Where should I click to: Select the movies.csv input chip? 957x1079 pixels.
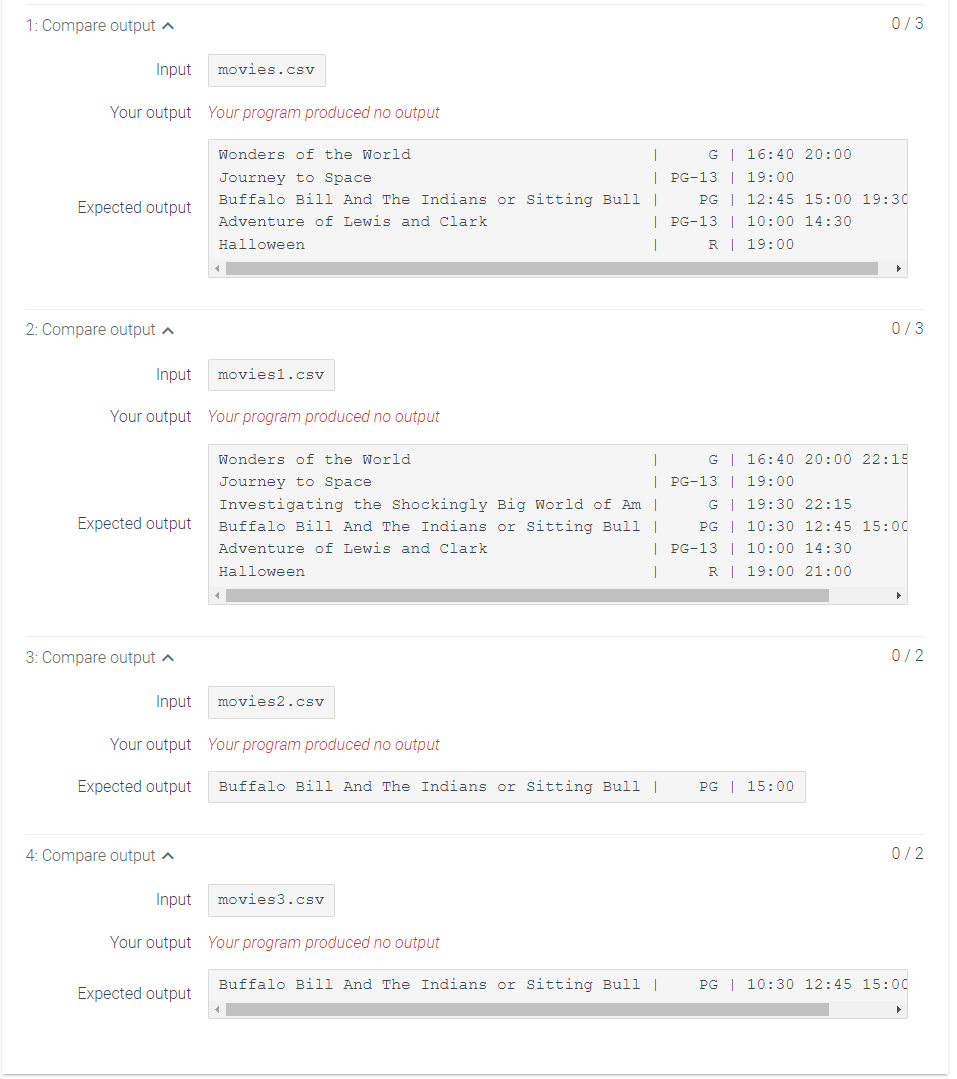tap(266, 70)
